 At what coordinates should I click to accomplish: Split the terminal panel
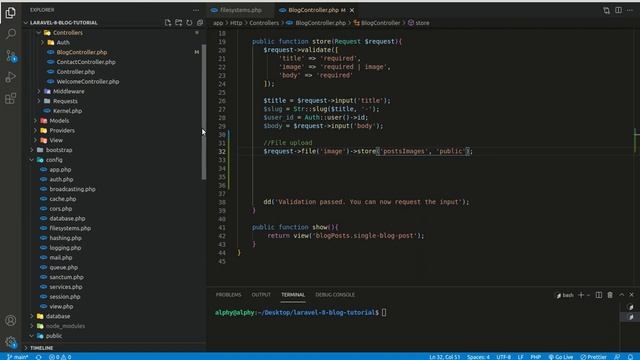pyautogui.click(x=598, y=295)
